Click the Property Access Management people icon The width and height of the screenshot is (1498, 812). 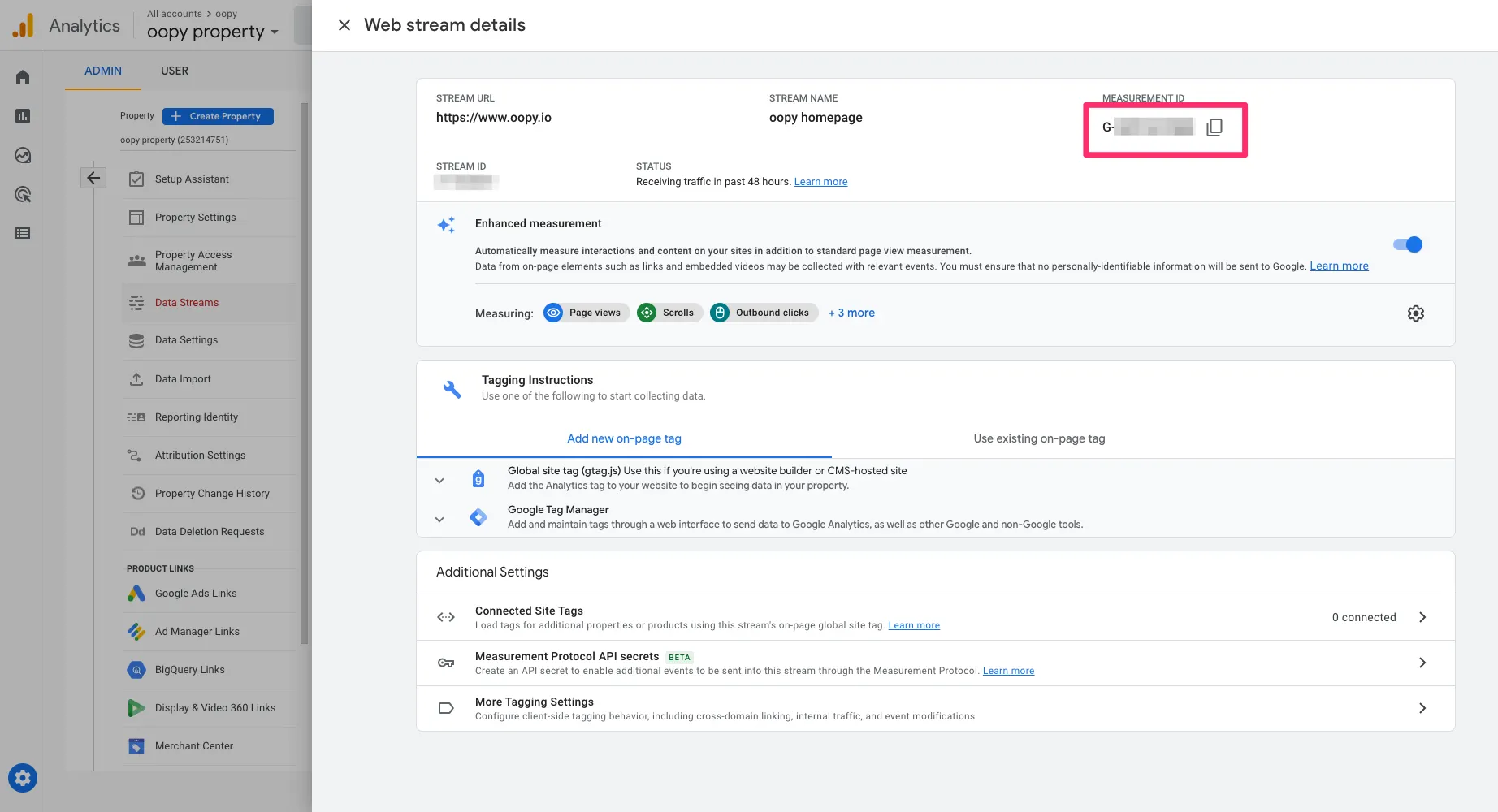[136, 261]
